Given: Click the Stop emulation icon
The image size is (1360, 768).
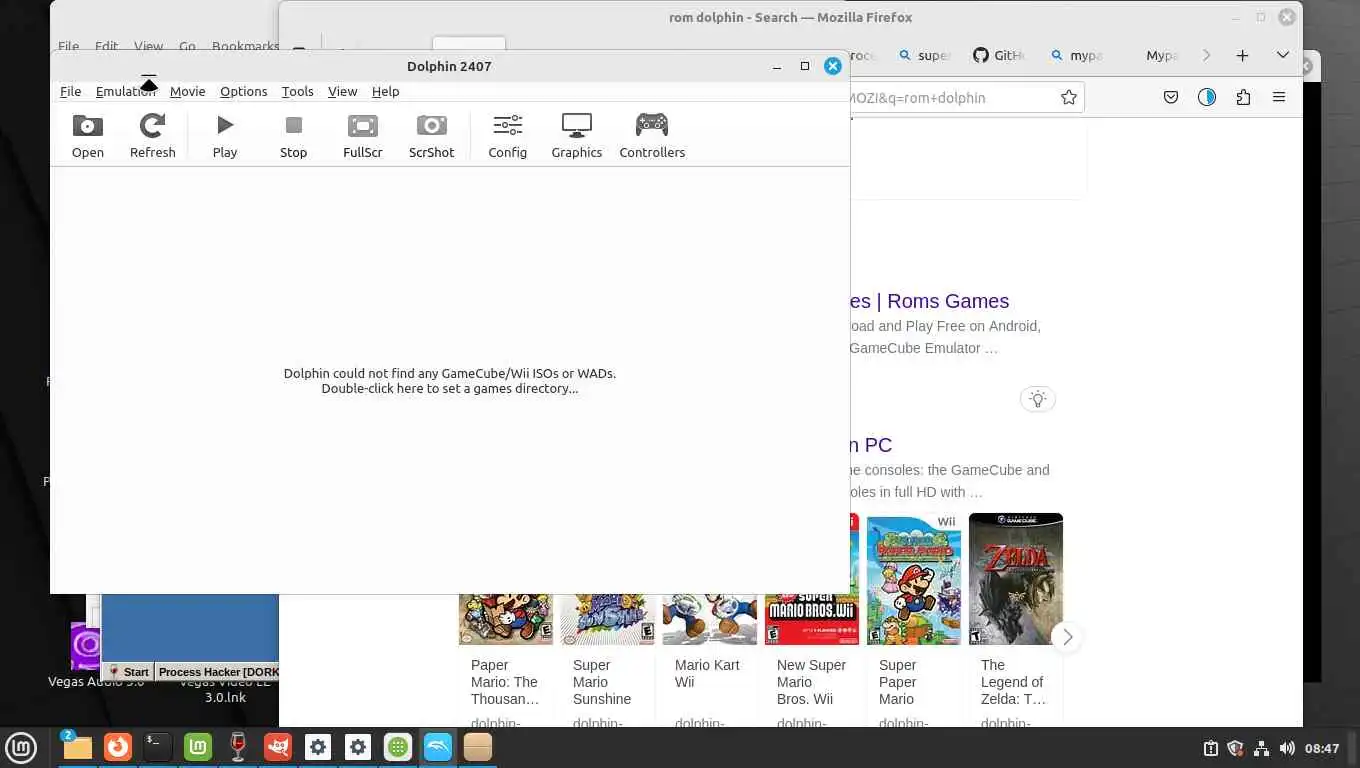Looking at the screenshot, I should coord(293,136).
